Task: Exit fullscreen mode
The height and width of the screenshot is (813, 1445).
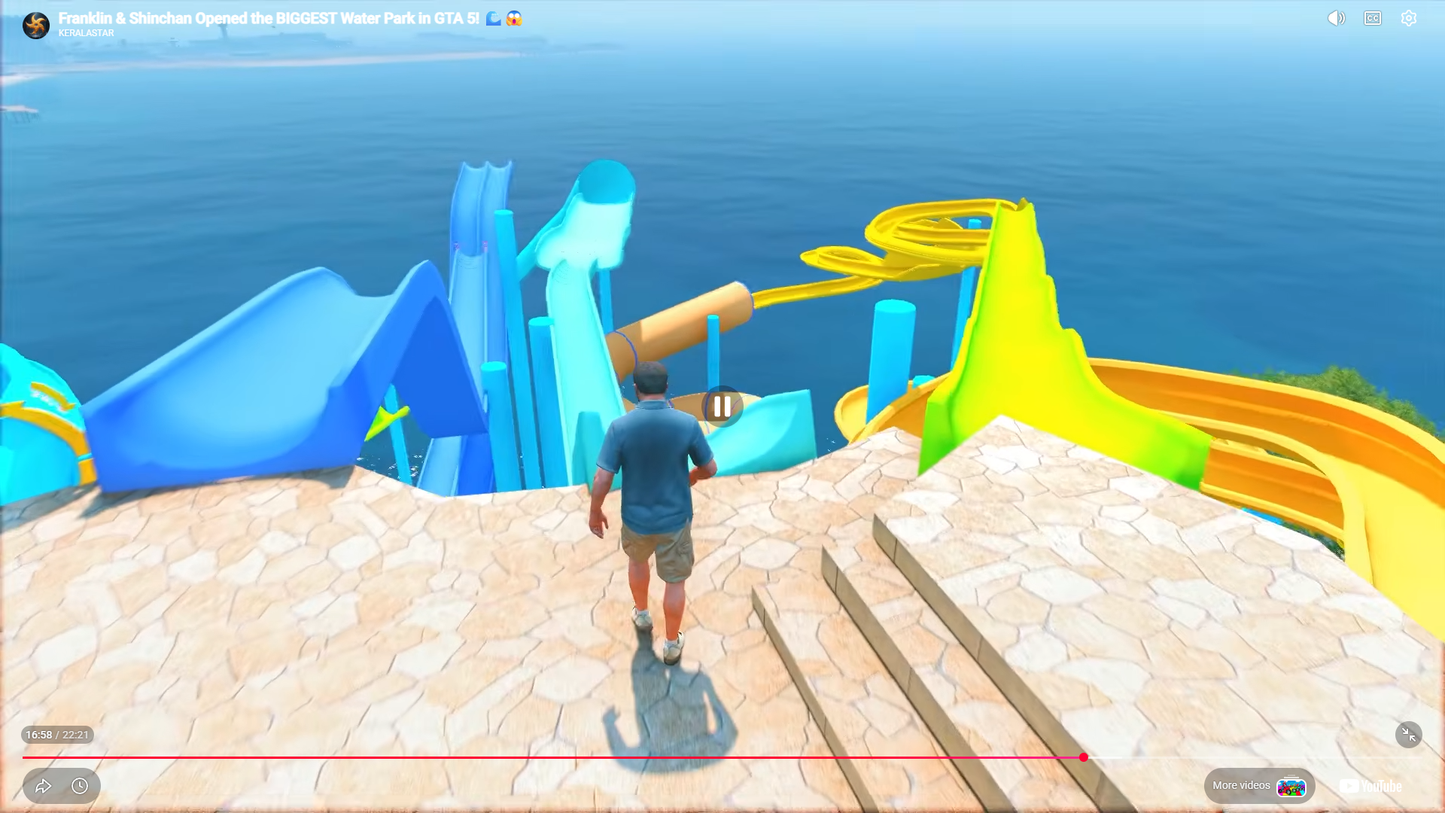Action: [x=1408, y=735]
